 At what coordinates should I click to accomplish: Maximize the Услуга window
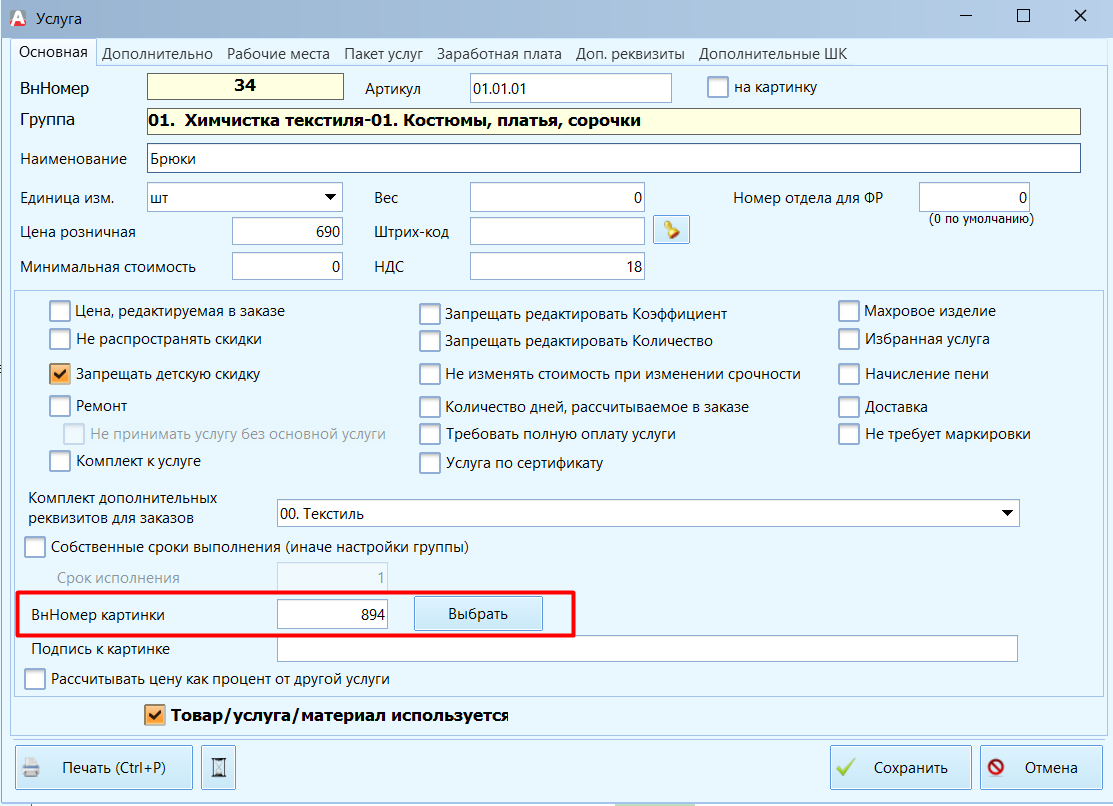tap(1023, 16)
